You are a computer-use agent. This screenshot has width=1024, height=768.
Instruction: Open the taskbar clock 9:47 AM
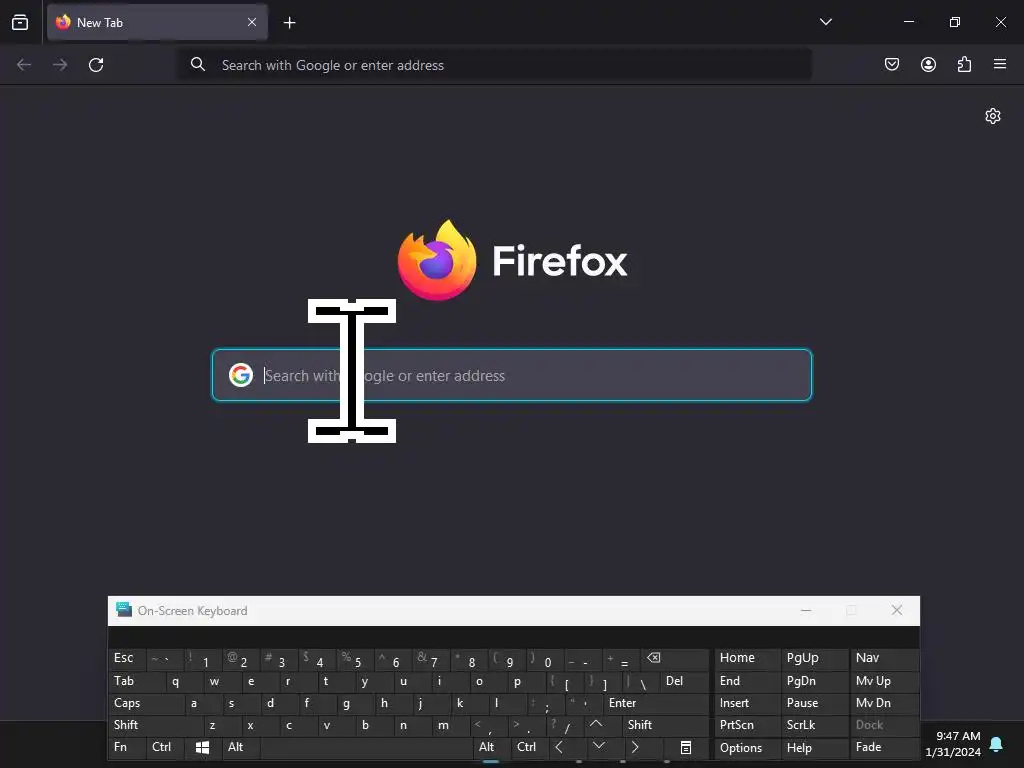click(953, 744)
